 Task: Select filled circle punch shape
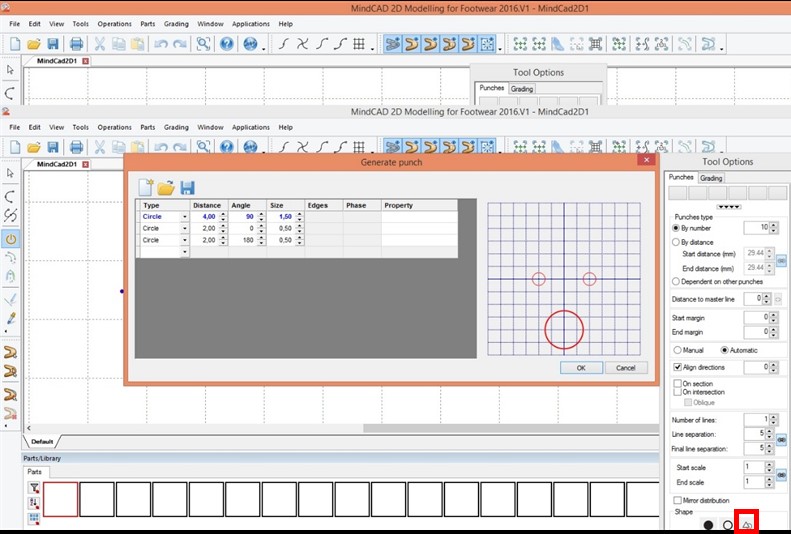(x=708, y=525)
